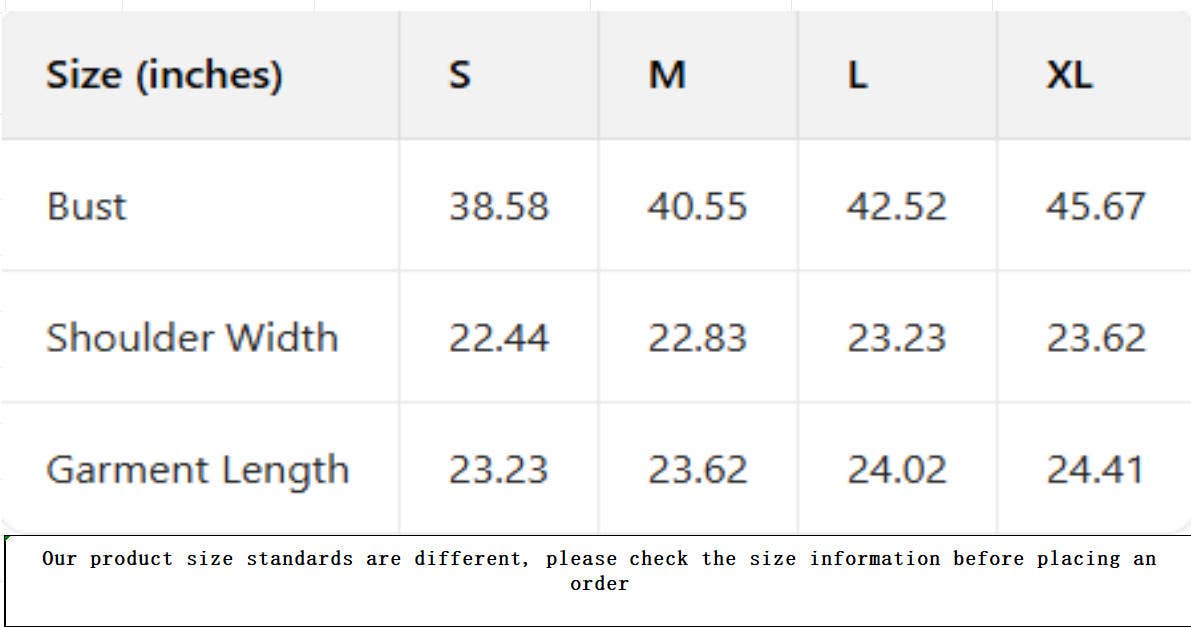Click Bust value 42.52 for size L
The height and width of the screenshot is (627, 1191).
[x=896, y=207]
